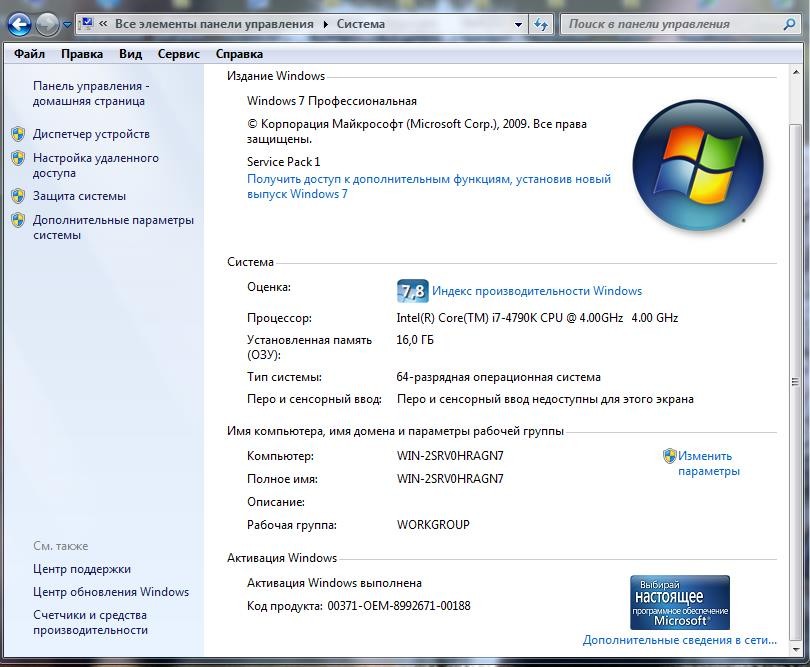This screenshot has width=810, height=667.
Task: Click the shield icon beside Защита системы
Action: pos(17,196)
